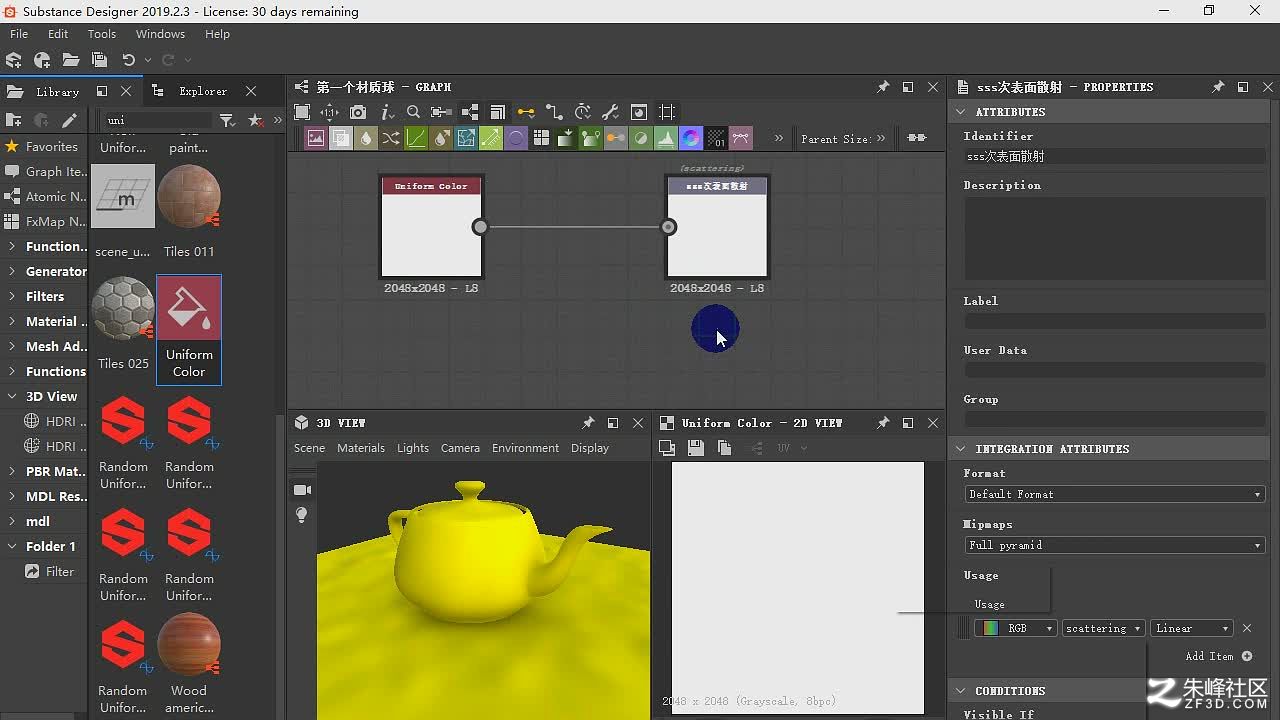Click the graph screenshot camera icon
The image size is (1280, 720).
coord(358,112)
